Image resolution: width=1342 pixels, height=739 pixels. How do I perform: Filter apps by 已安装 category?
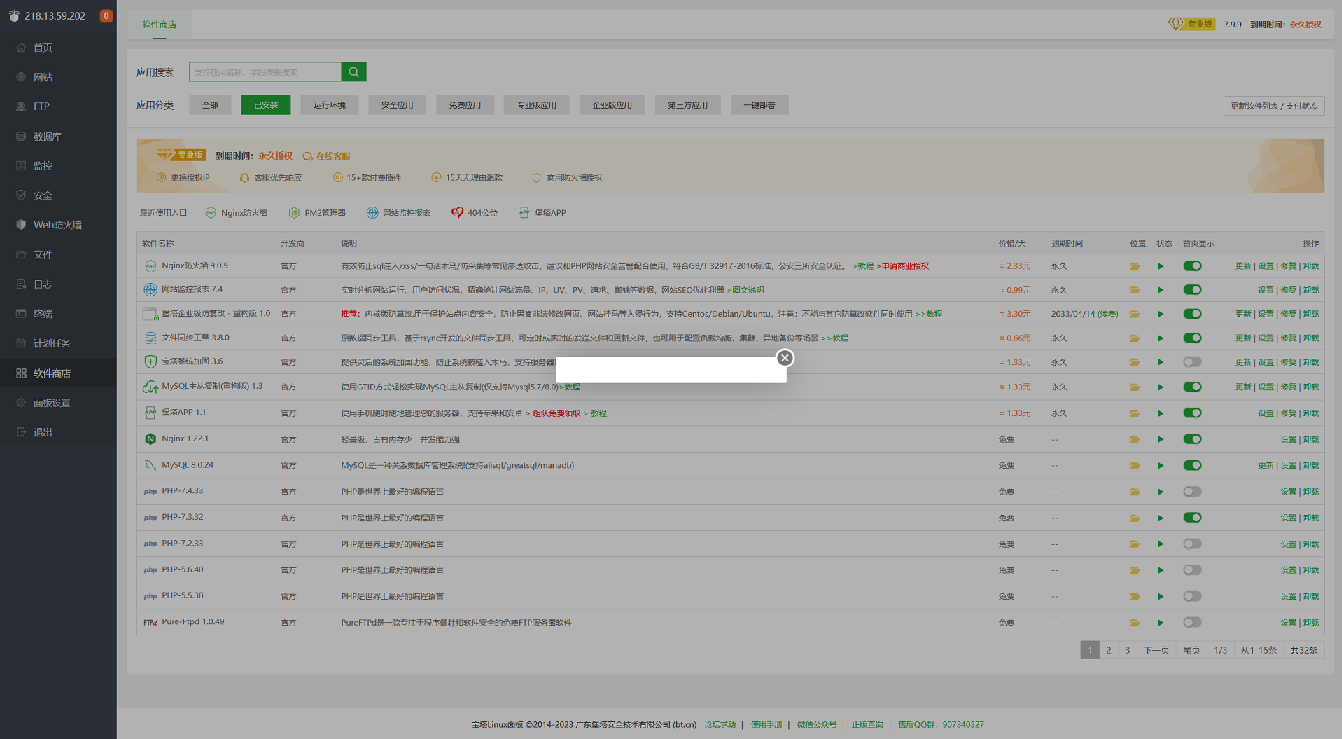pyautogui.click(x=266, y=105)
